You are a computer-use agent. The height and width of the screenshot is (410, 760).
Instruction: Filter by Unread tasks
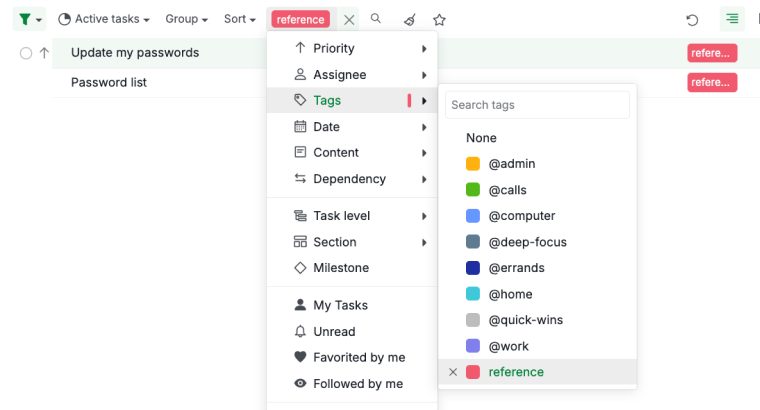(x=352, y=331)
